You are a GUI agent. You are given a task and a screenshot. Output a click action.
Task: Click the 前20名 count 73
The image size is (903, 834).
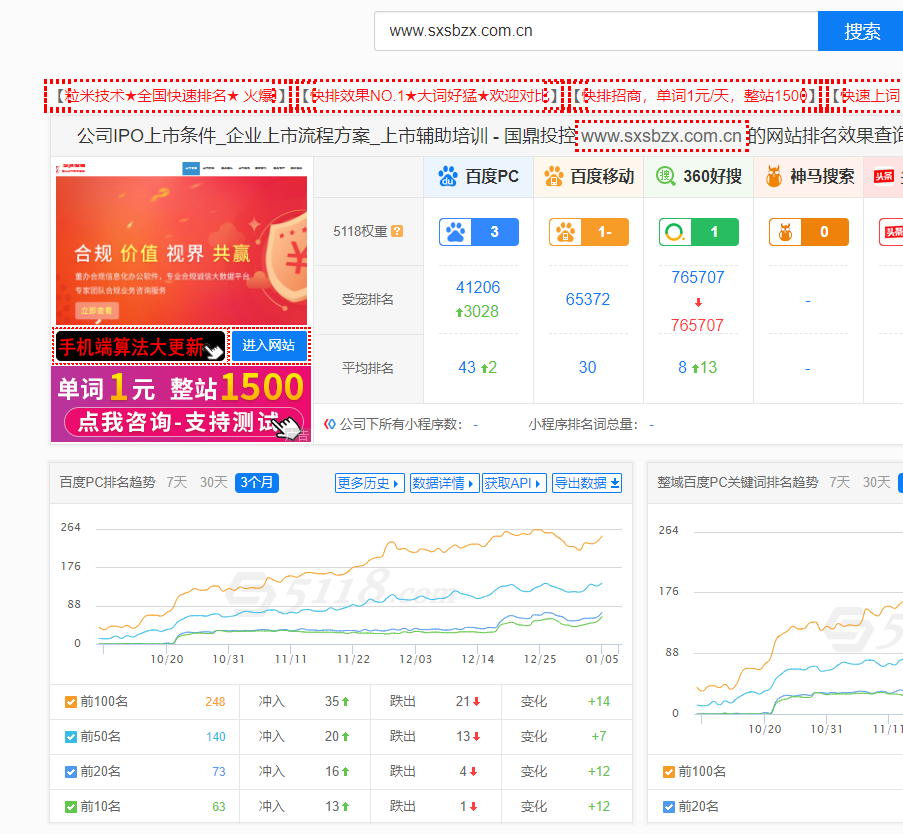pyautogui.click(x=219, y=772)
